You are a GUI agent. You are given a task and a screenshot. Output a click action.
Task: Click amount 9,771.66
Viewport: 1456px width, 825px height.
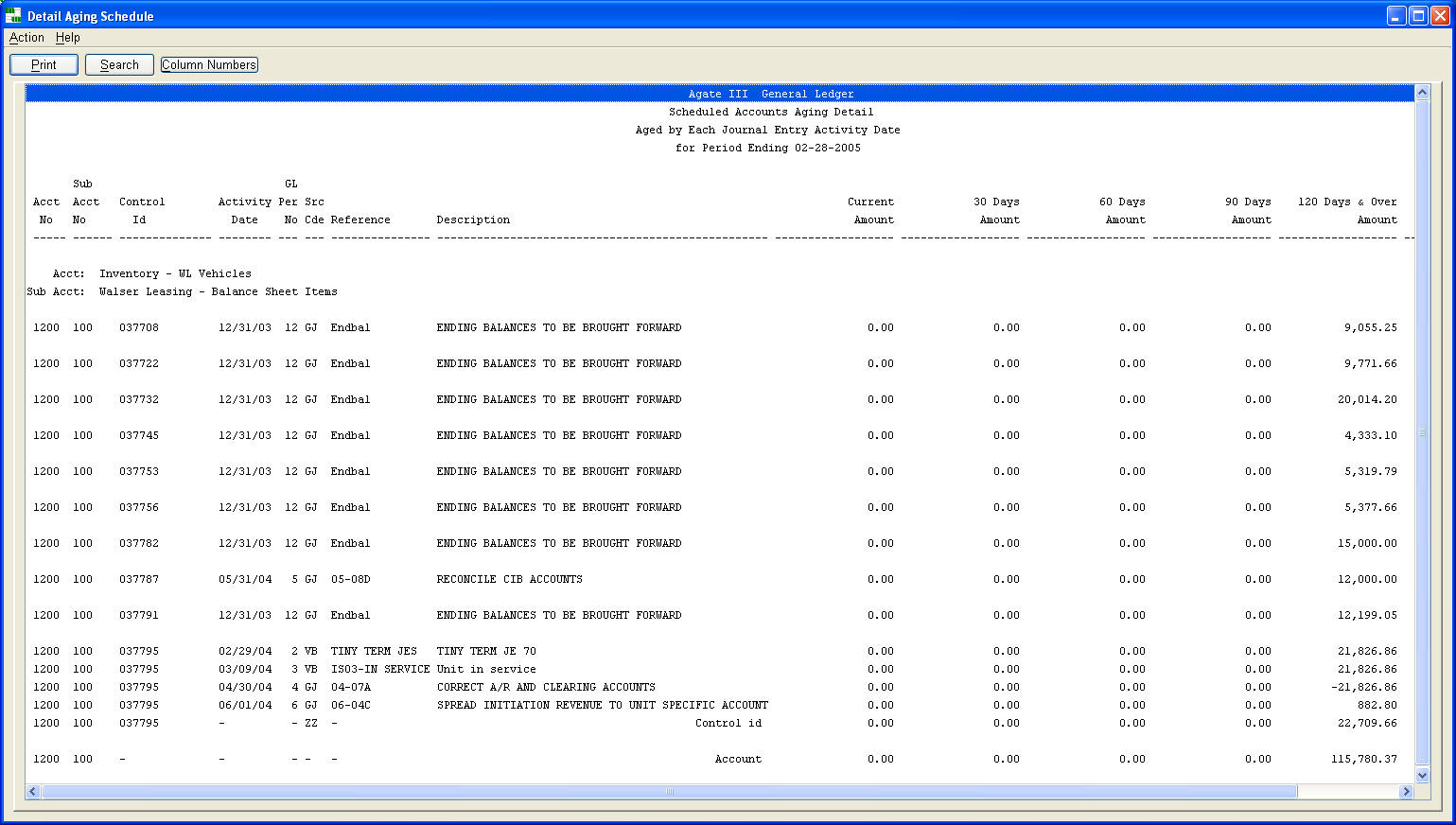click(x=1370, y=363)
